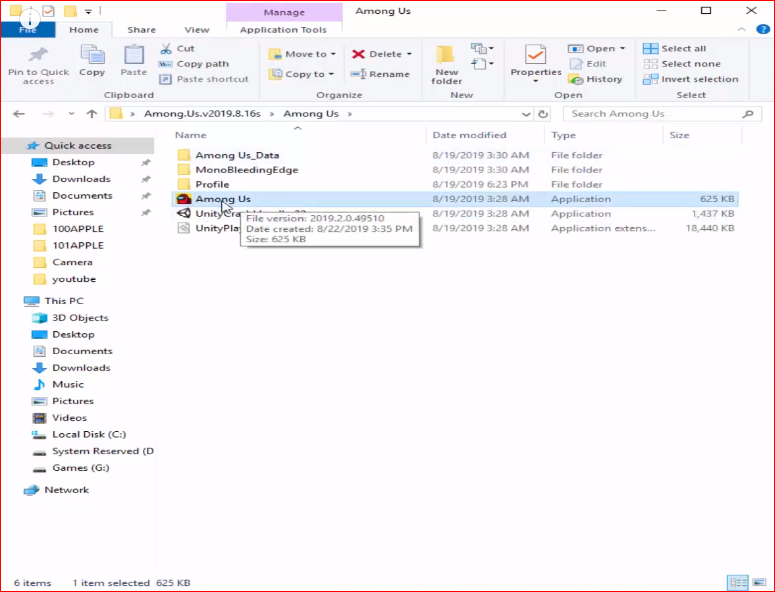The width and height of the screenshot is (775, 592).
Task: Switch to large icons view in status bar
Action: tap(759, 583)
